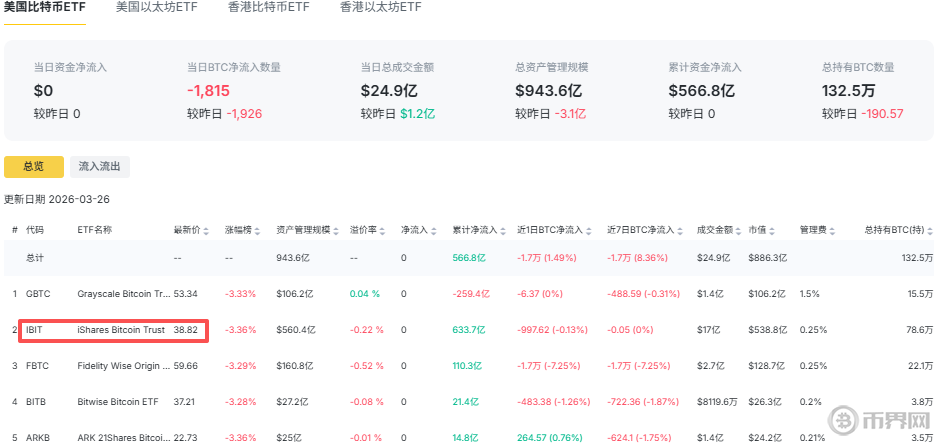Click IBIT 资产管理规模 $560.4亿 cell
This screenshot has width=941, height=448.
point(296,330)
